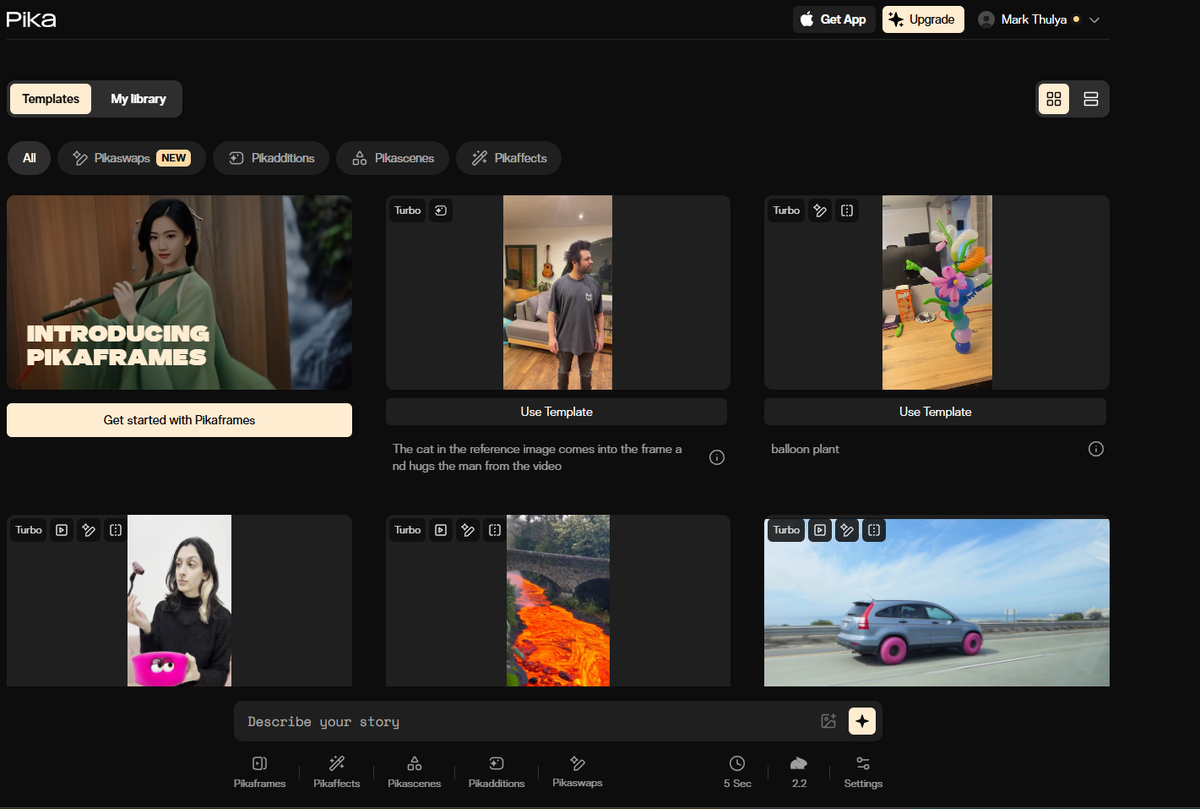The image size is (1200, 809).
Task: Show info for the balloon plant template
Action: pos(1096,449)
